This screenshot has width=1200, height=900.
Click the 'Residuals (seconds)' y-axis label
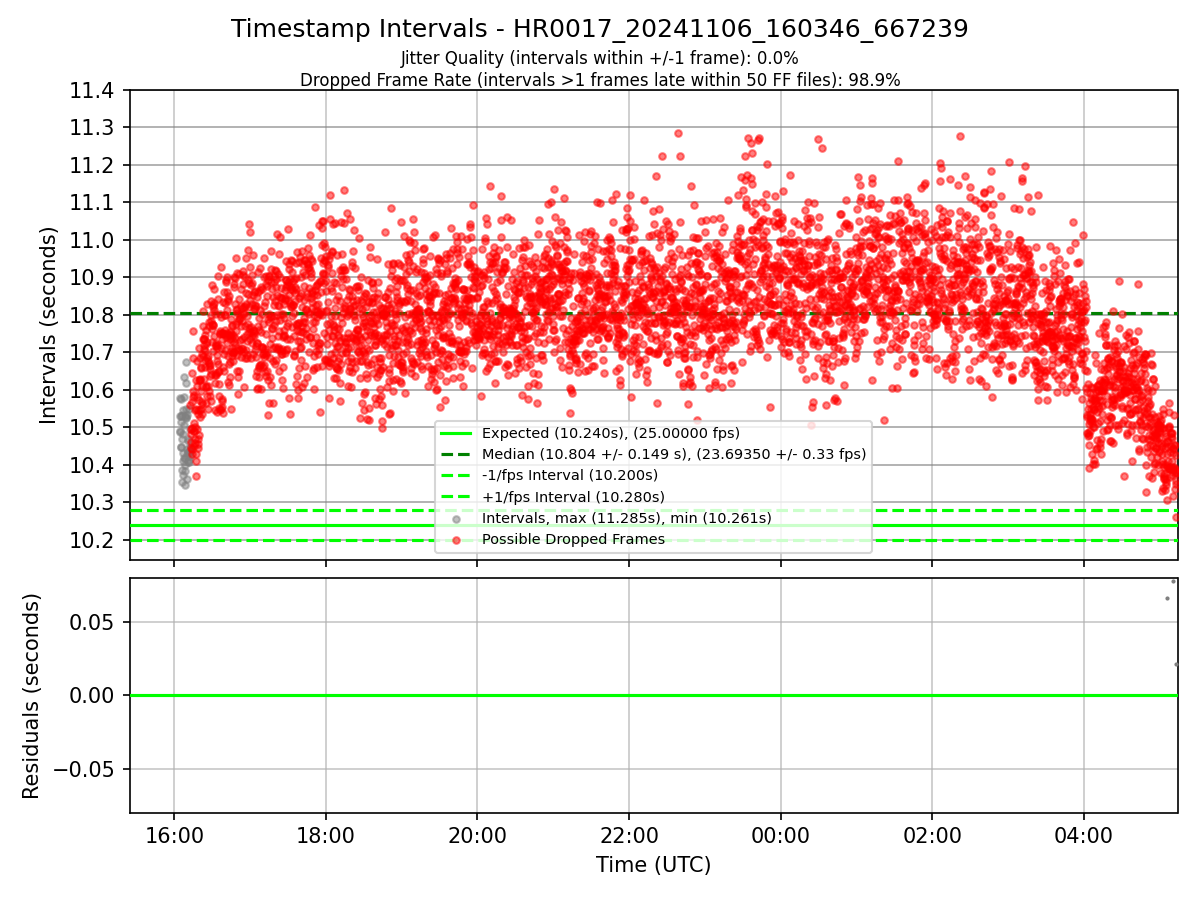click(x=32, y=696)
